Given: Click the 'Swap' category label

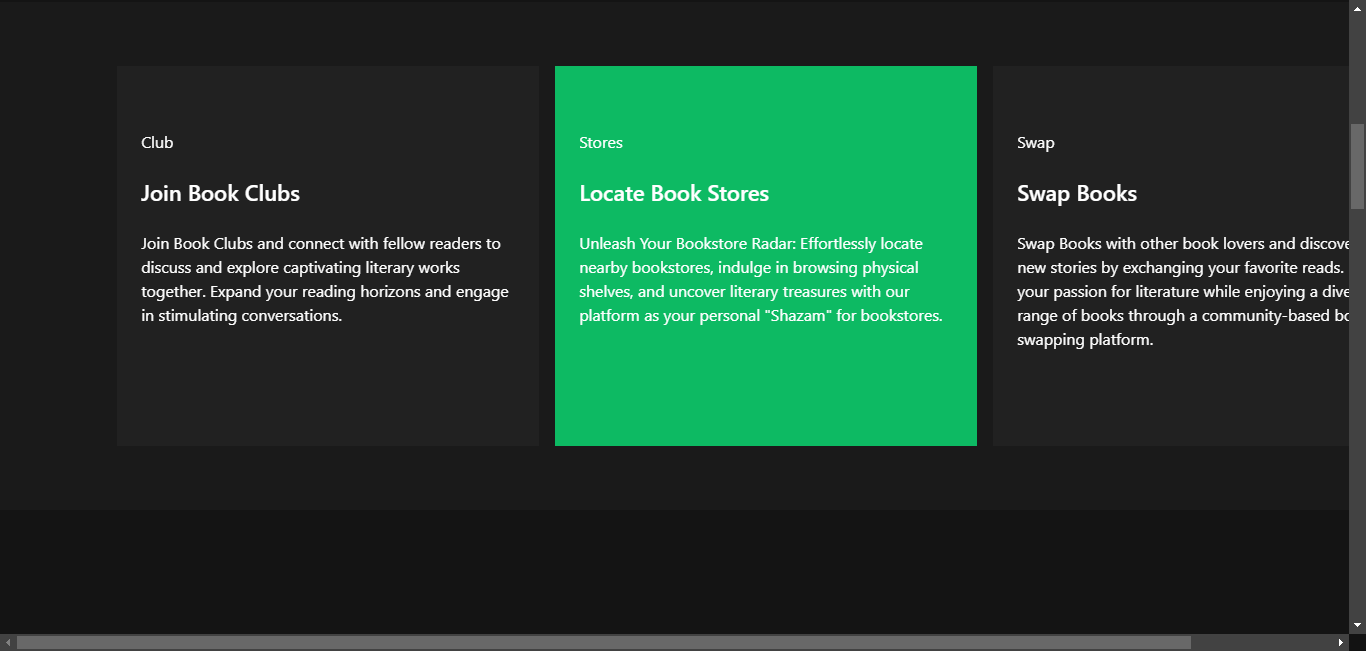Looking at the screenshot, I should tap(1036, 143).
